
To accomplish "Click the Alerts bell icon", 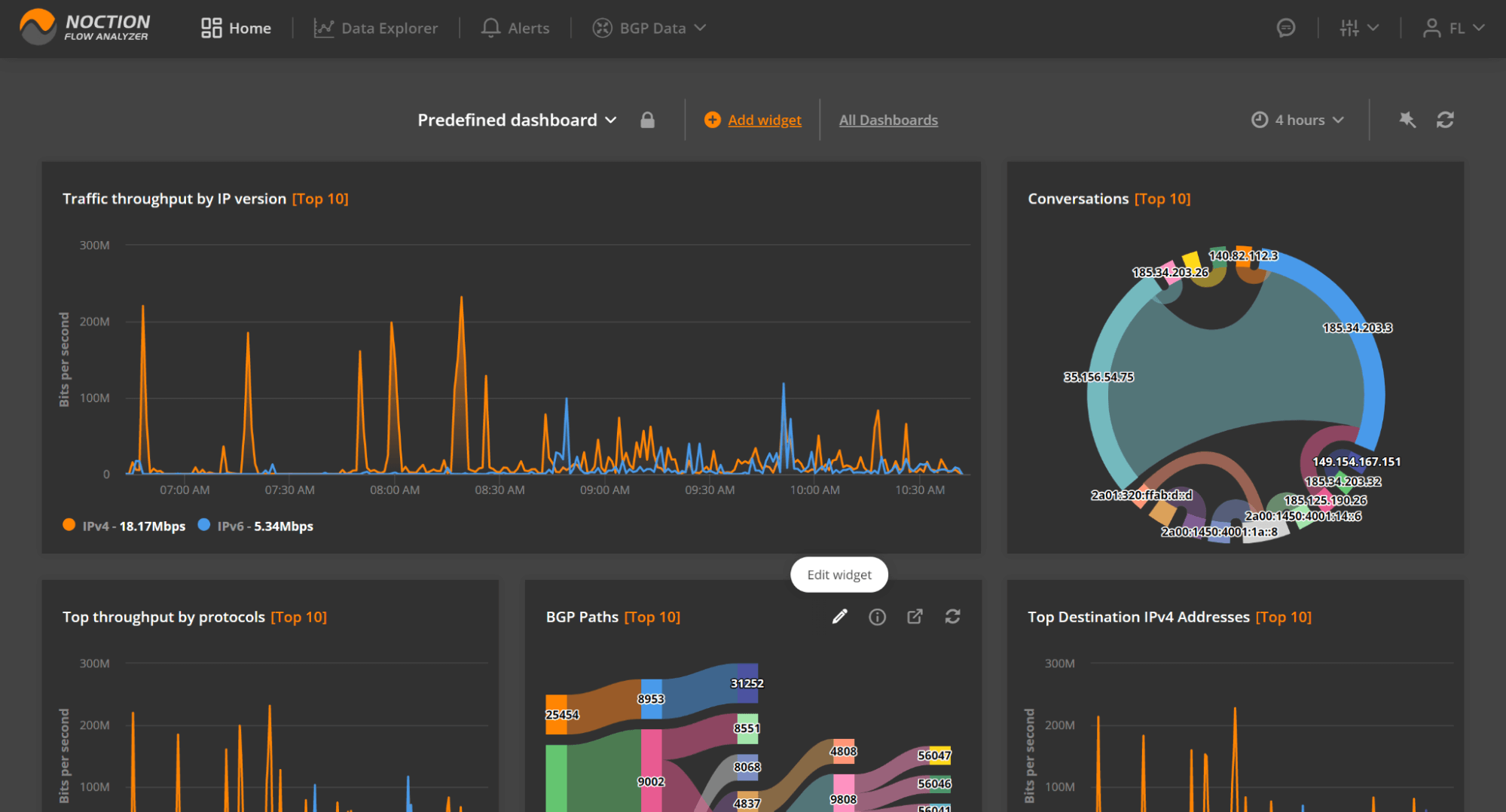I will tap(490, 28).
